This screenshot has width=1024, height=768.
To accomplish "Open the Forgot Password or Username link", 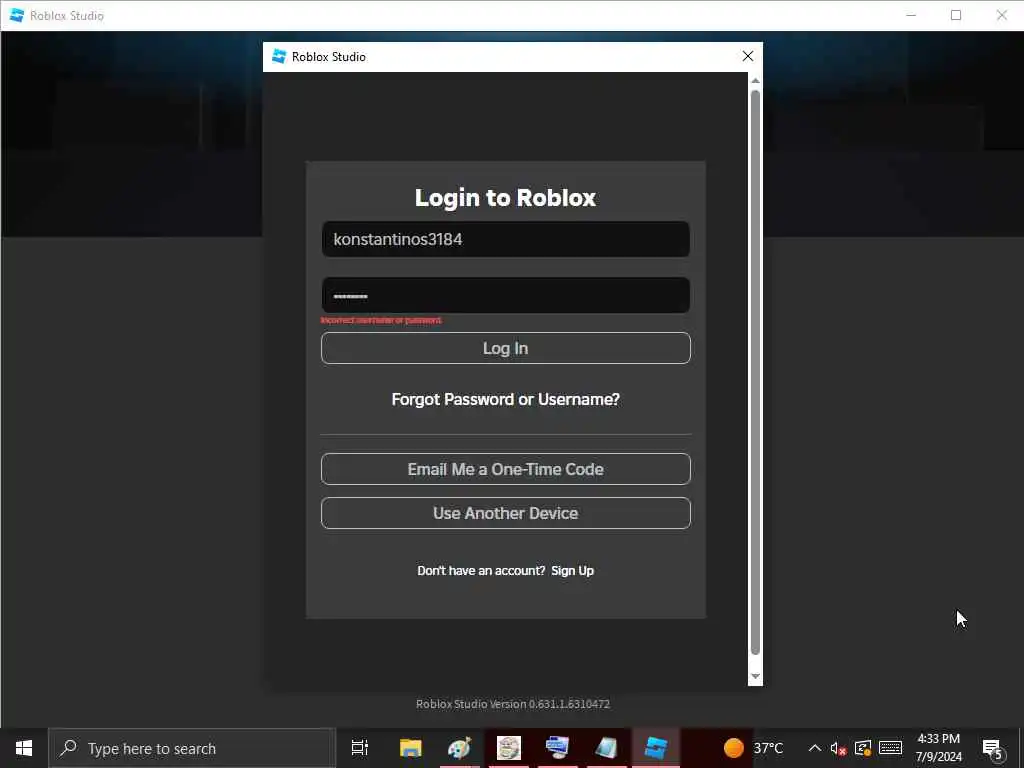I will tap(505, 399).
